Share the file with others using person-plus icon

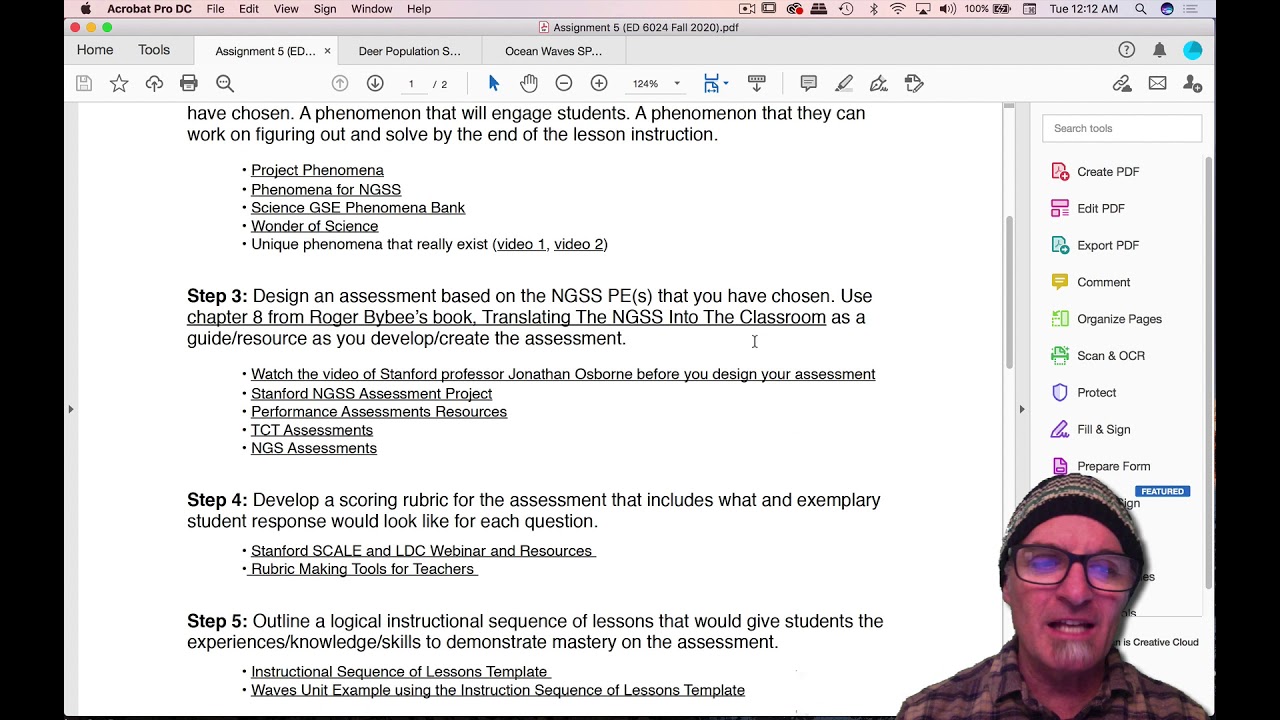coord(1192,84)
